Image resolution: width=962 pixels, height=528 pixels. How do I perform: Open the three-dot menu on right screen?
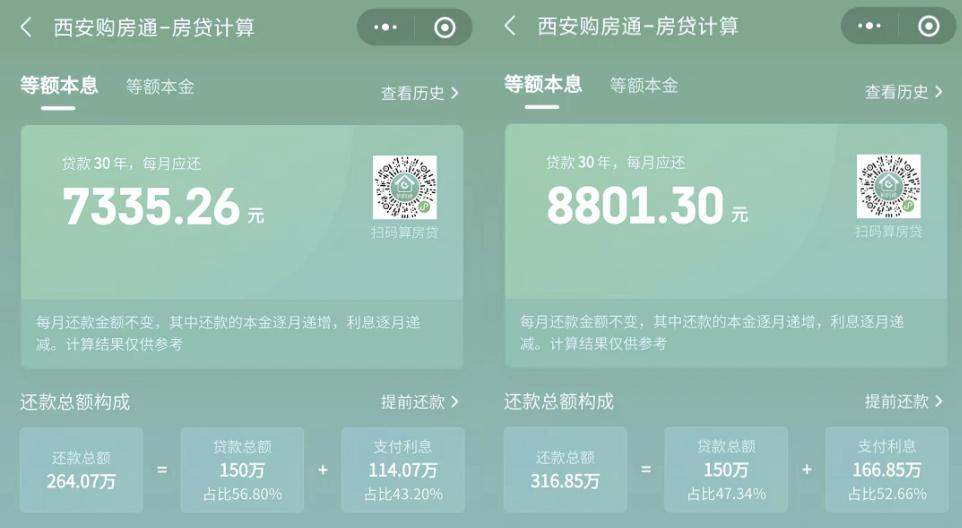[x=869, y=26]
